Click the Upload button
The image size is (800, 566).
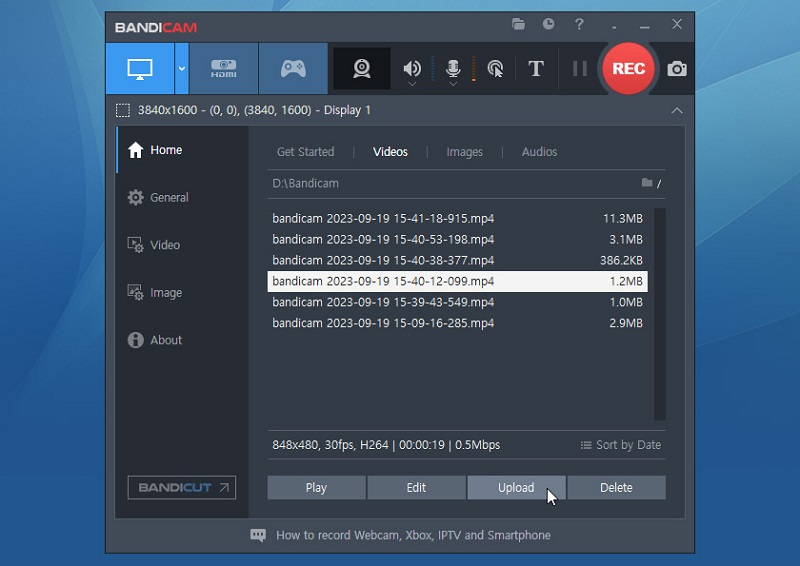pyautogui.click(x=516, y=487)
